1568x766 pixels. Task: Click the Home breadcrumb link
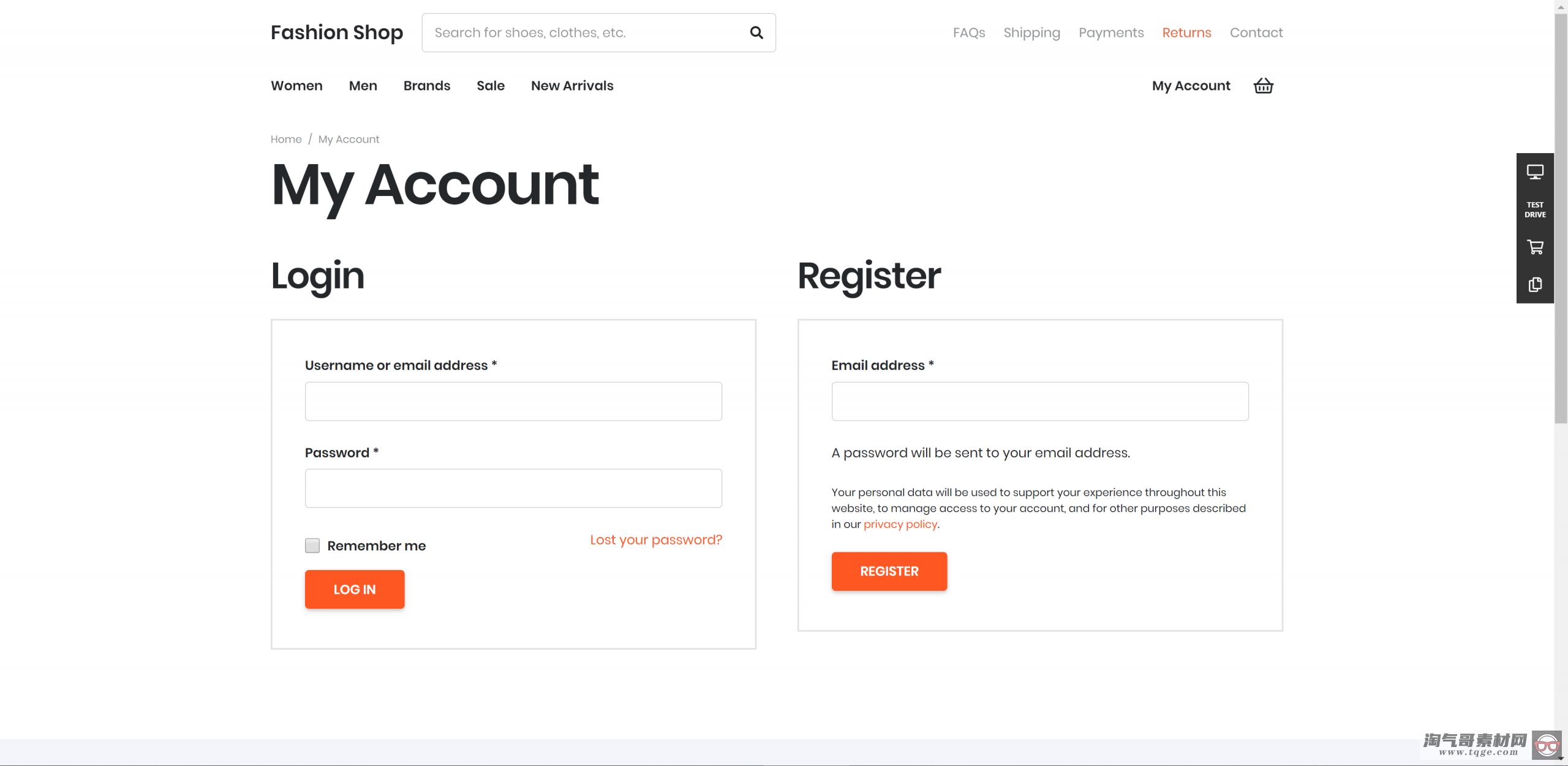click(286, 139)
